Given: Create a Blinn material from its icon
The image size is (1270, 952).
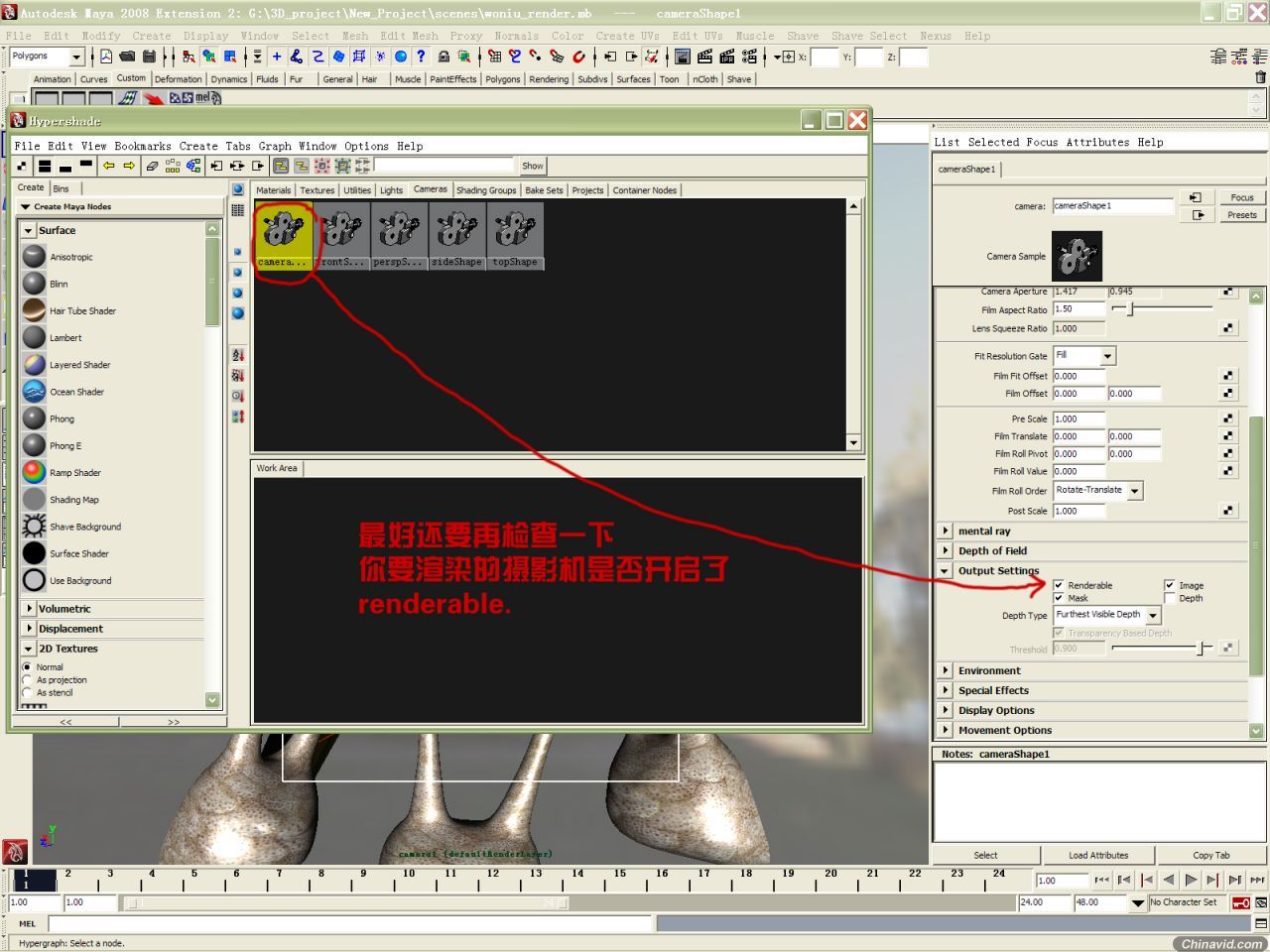Looking at the screenshot, I should [34, 284].
